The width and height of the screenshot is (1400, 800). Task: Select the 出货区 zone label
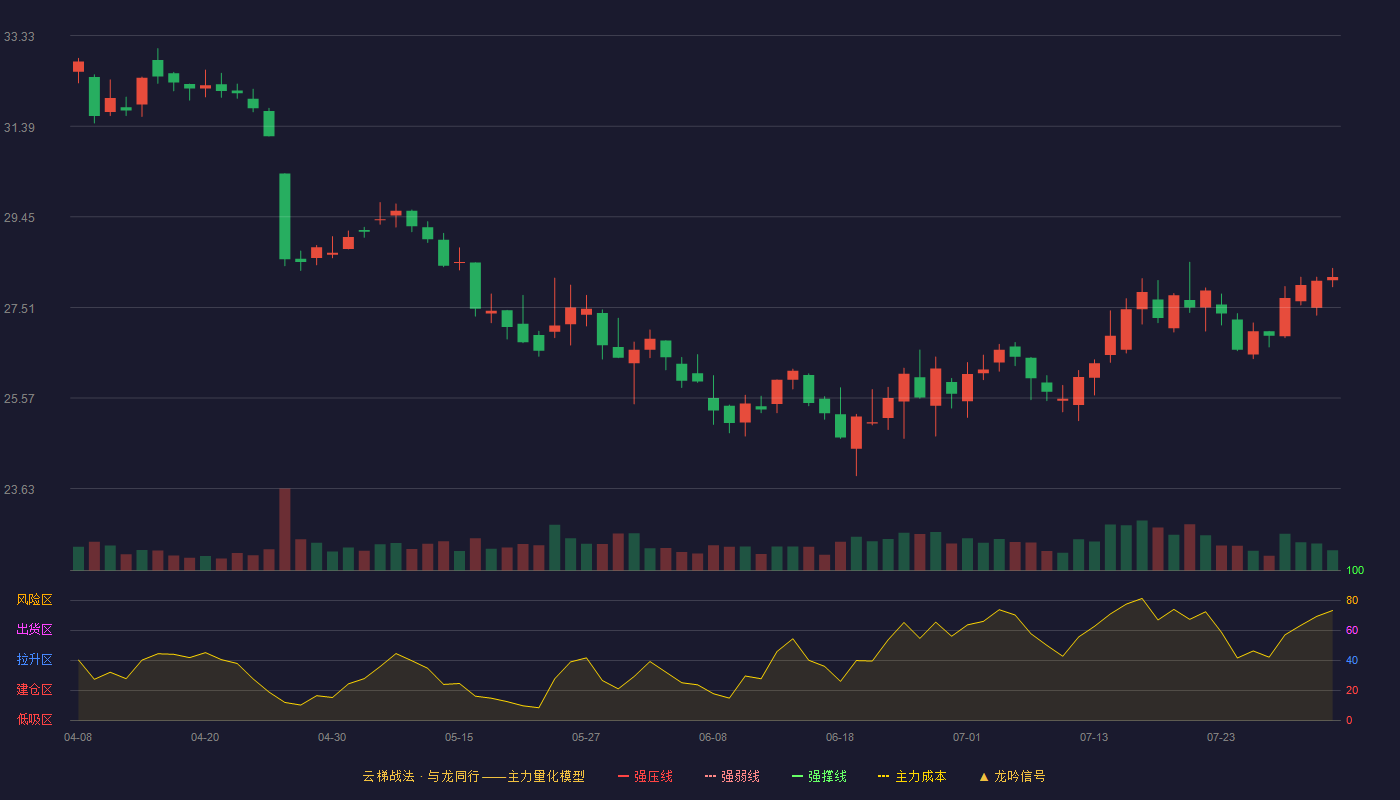[34, 630]
